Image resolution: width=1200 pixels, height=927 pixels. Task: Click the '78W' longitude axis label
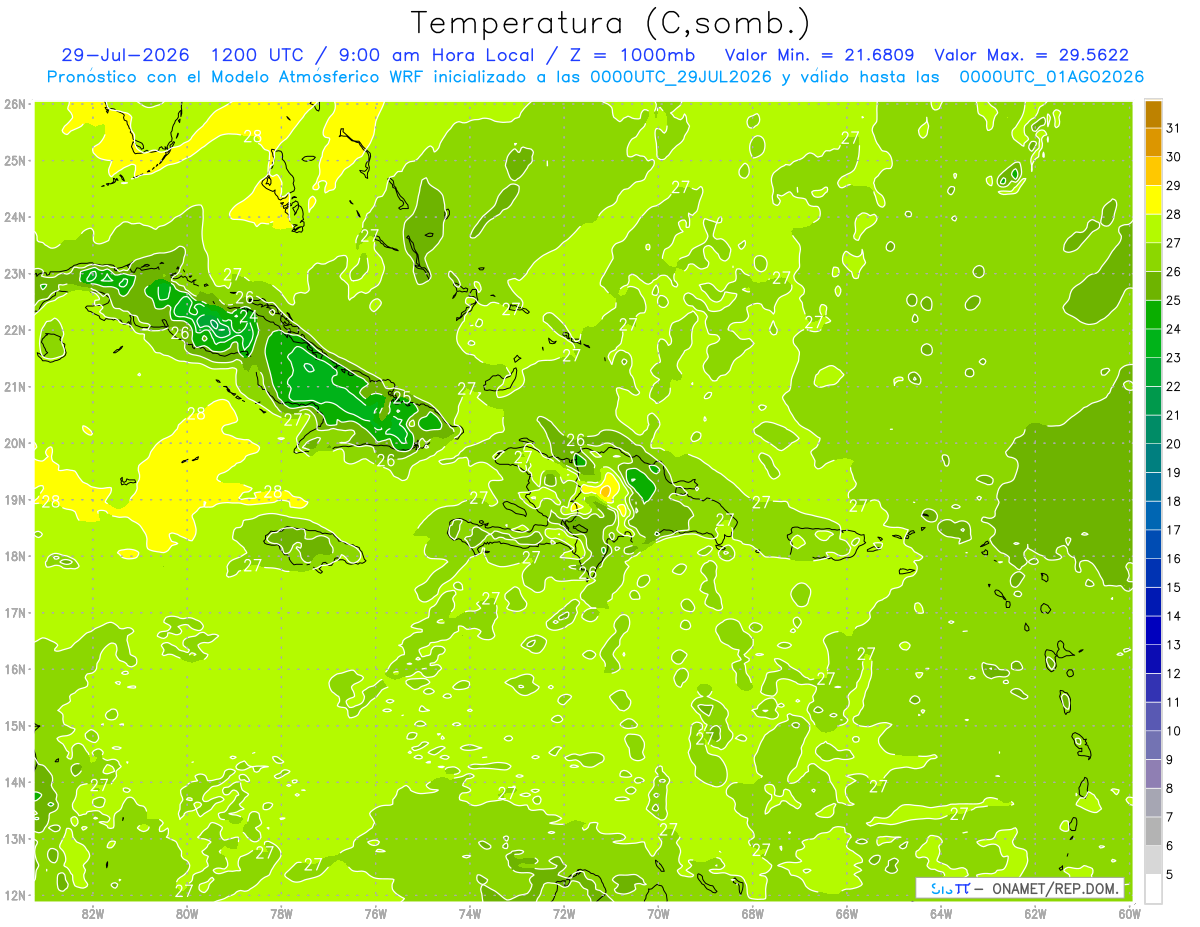coord(281,913)
